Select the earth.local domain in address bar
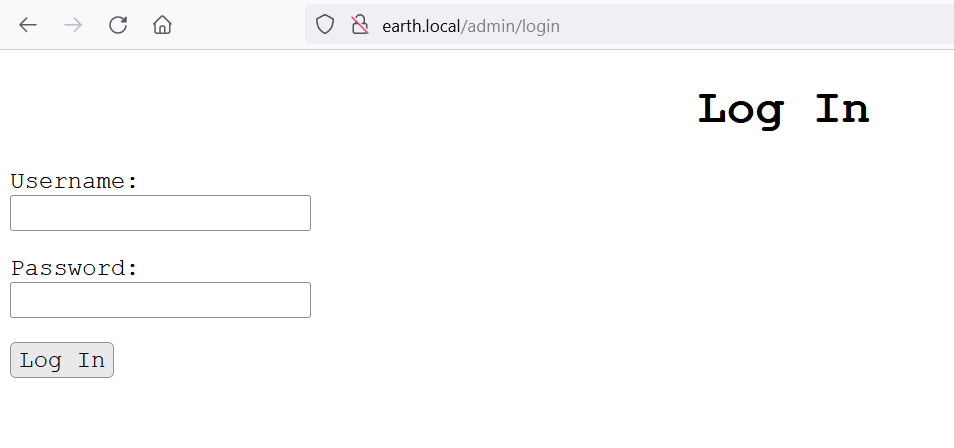 [x=421, y=26]
